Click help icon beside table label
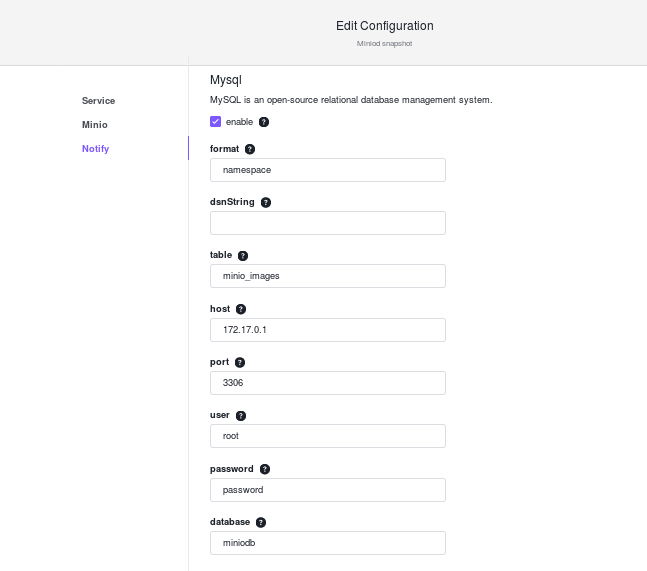Viewport: 647px width, 571px height. pos(243,256)
